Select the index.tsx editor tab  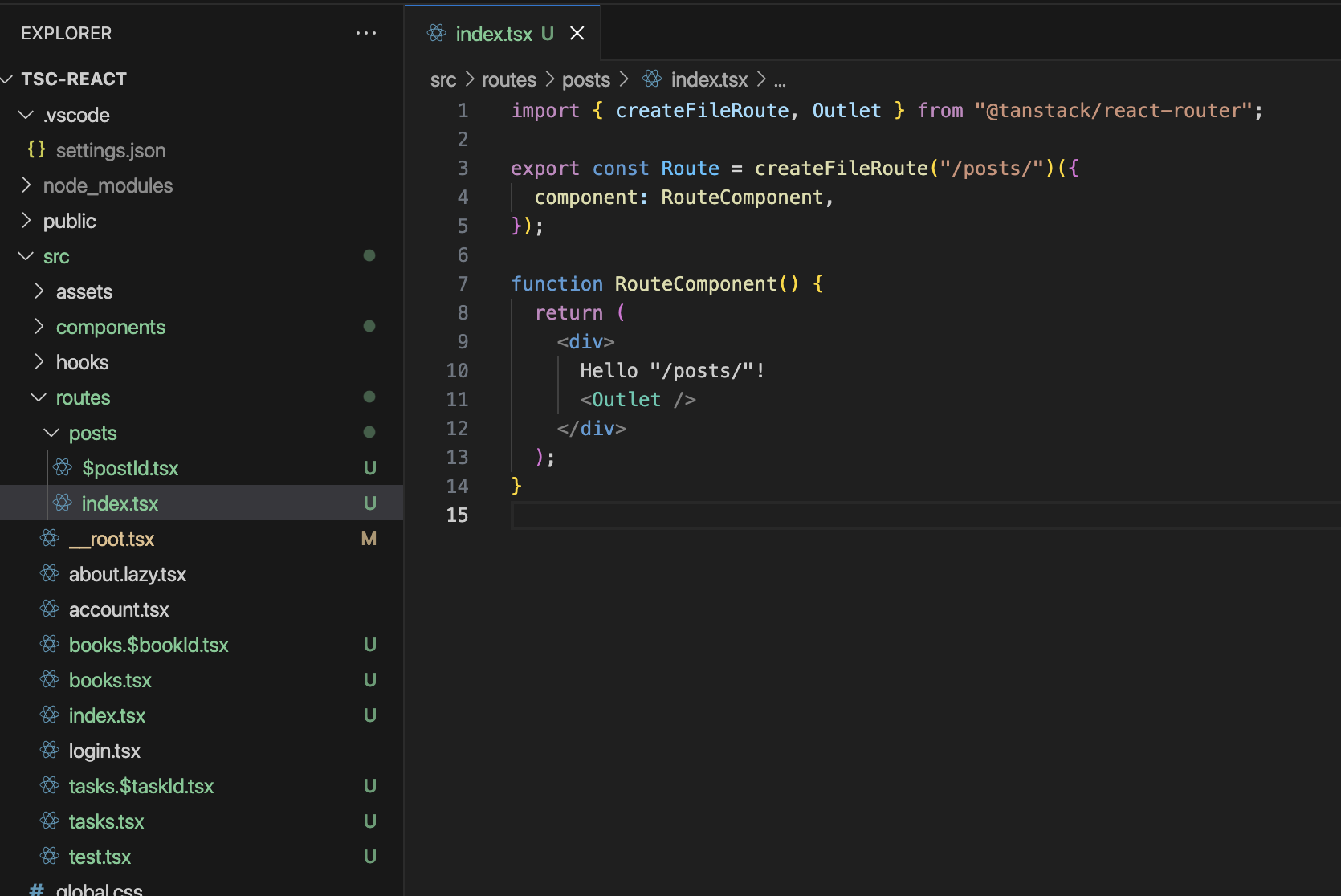pyautogui.click(x=493, y=34)
